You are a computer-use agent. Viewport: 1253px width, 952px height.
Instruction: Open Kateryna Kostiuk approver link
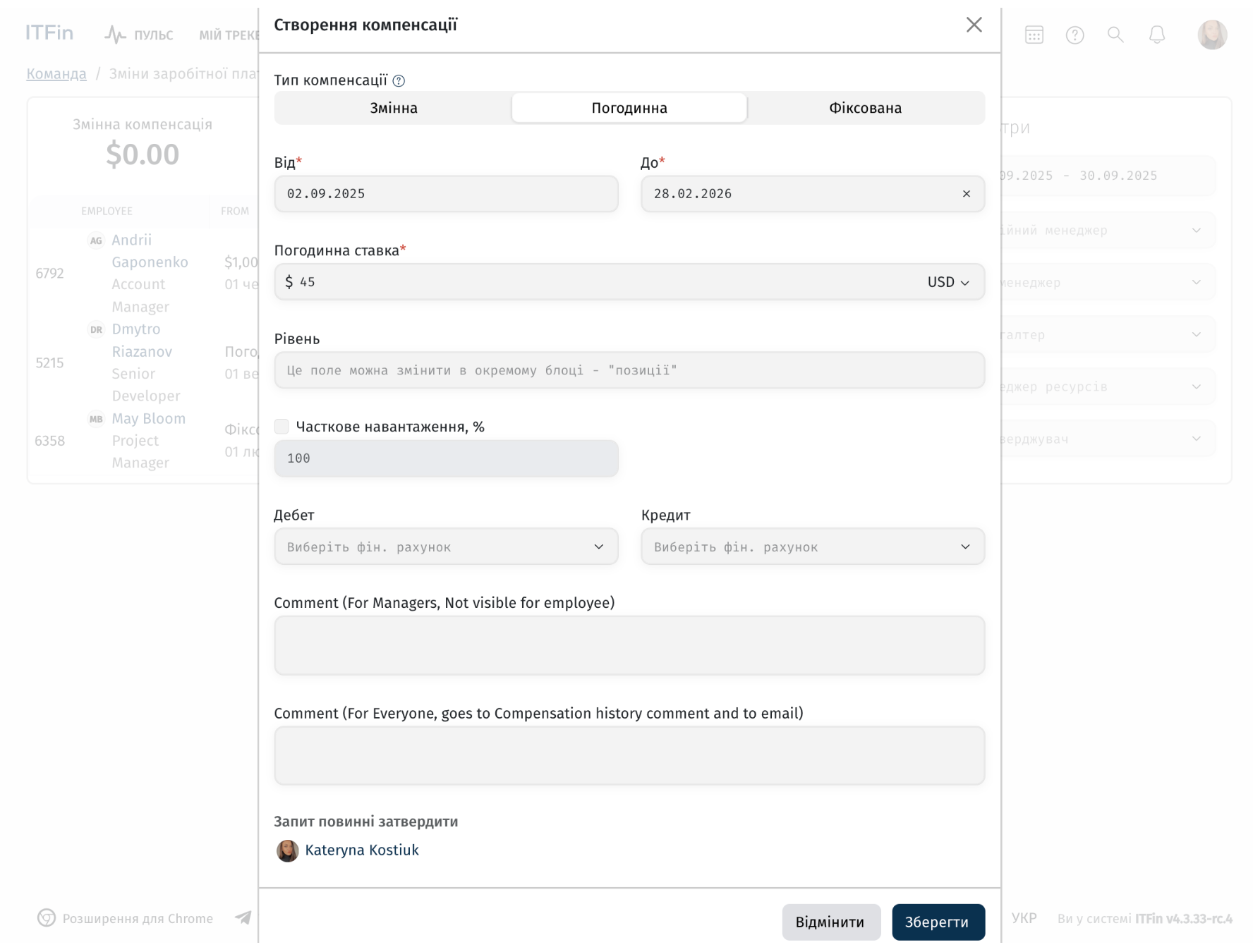tap(362, 850)
